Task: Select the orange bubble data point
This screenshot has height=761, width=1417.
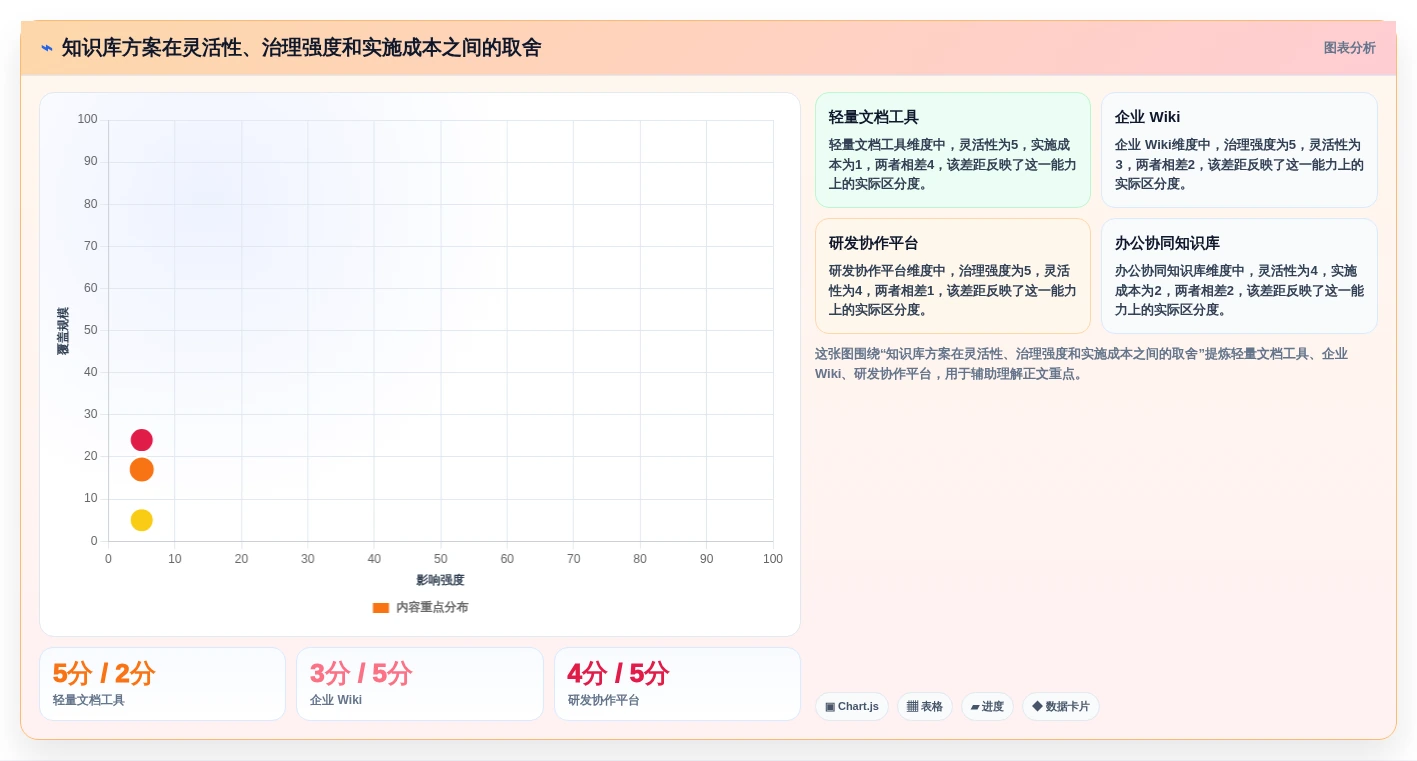Action: point(142,469)
